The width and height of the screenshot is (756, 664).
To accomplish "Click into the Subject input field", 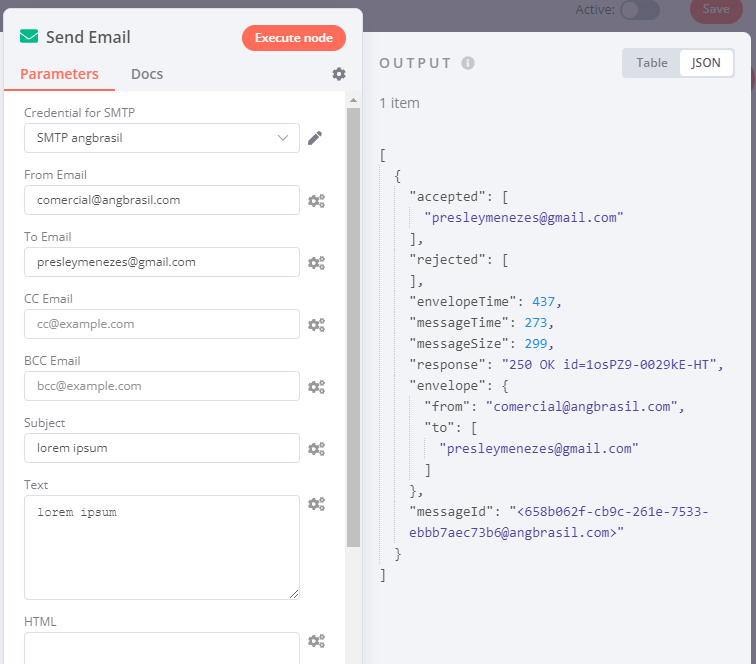I will [x=162, y=448].
